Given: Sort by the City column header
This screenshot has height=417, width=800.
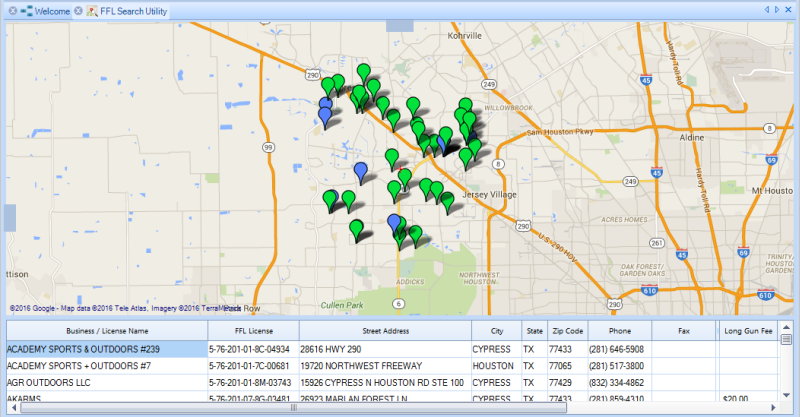Looking at the screenshot, I should click(x=497, y=331).
